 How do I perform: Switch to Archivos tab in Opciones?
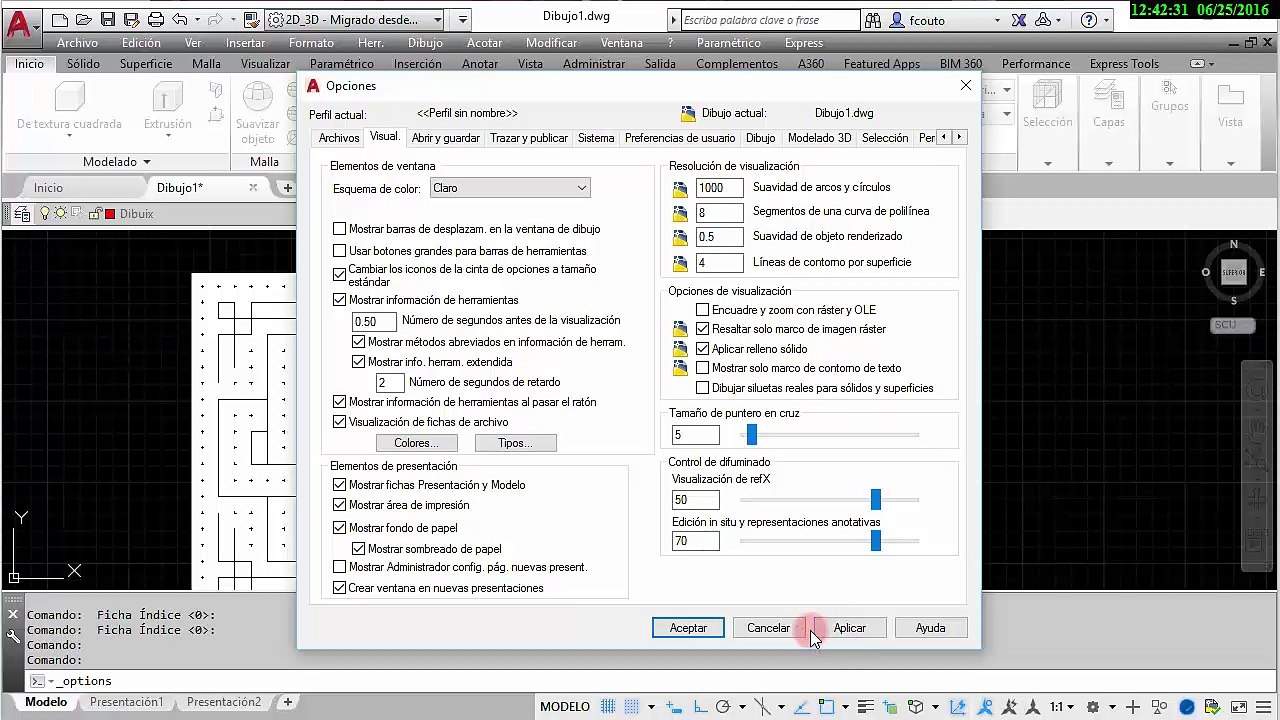click(339, 138)
